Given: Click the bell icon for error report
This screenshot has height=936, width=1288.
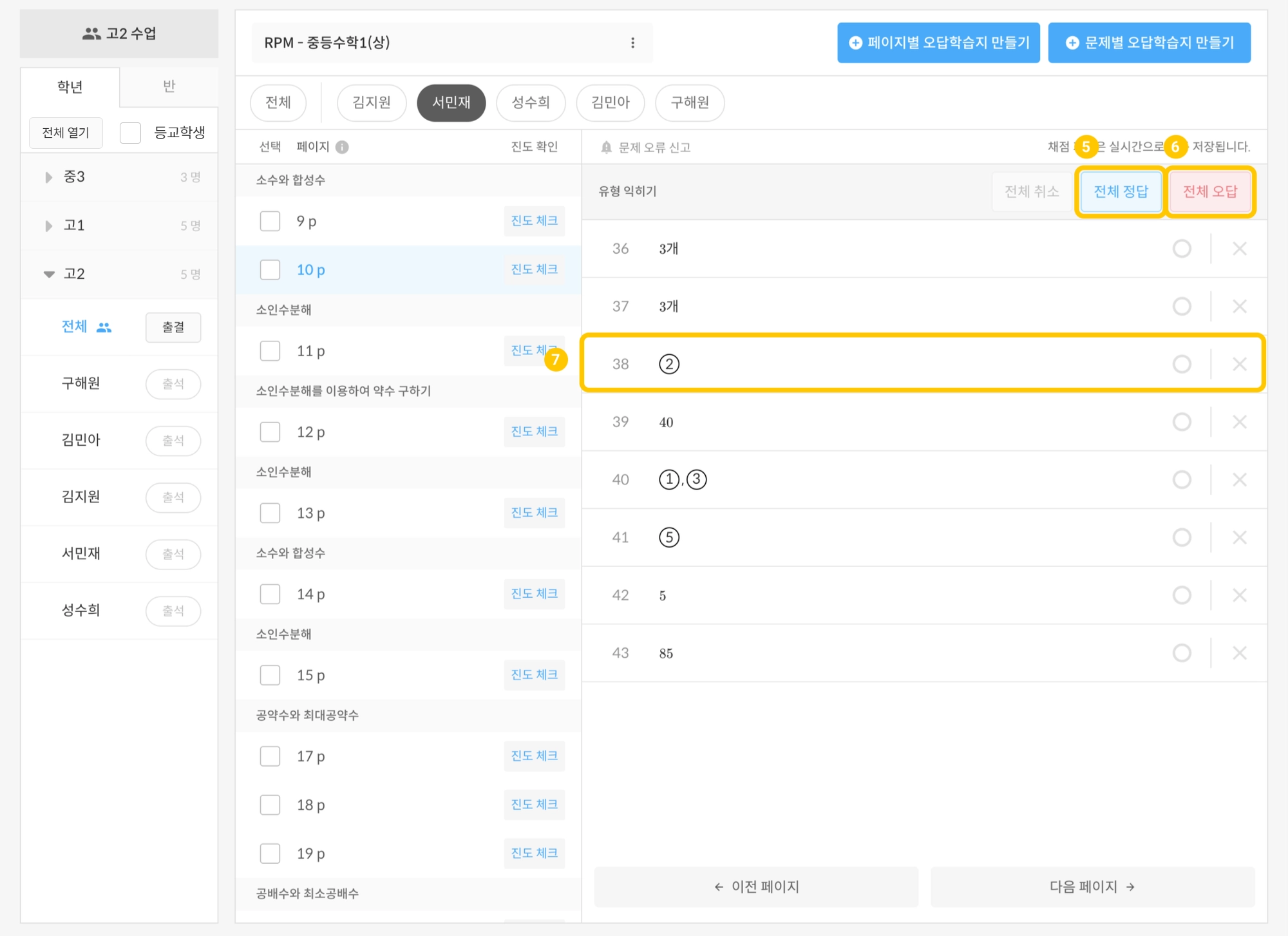Looking at the screenshot, I should 606,148.
